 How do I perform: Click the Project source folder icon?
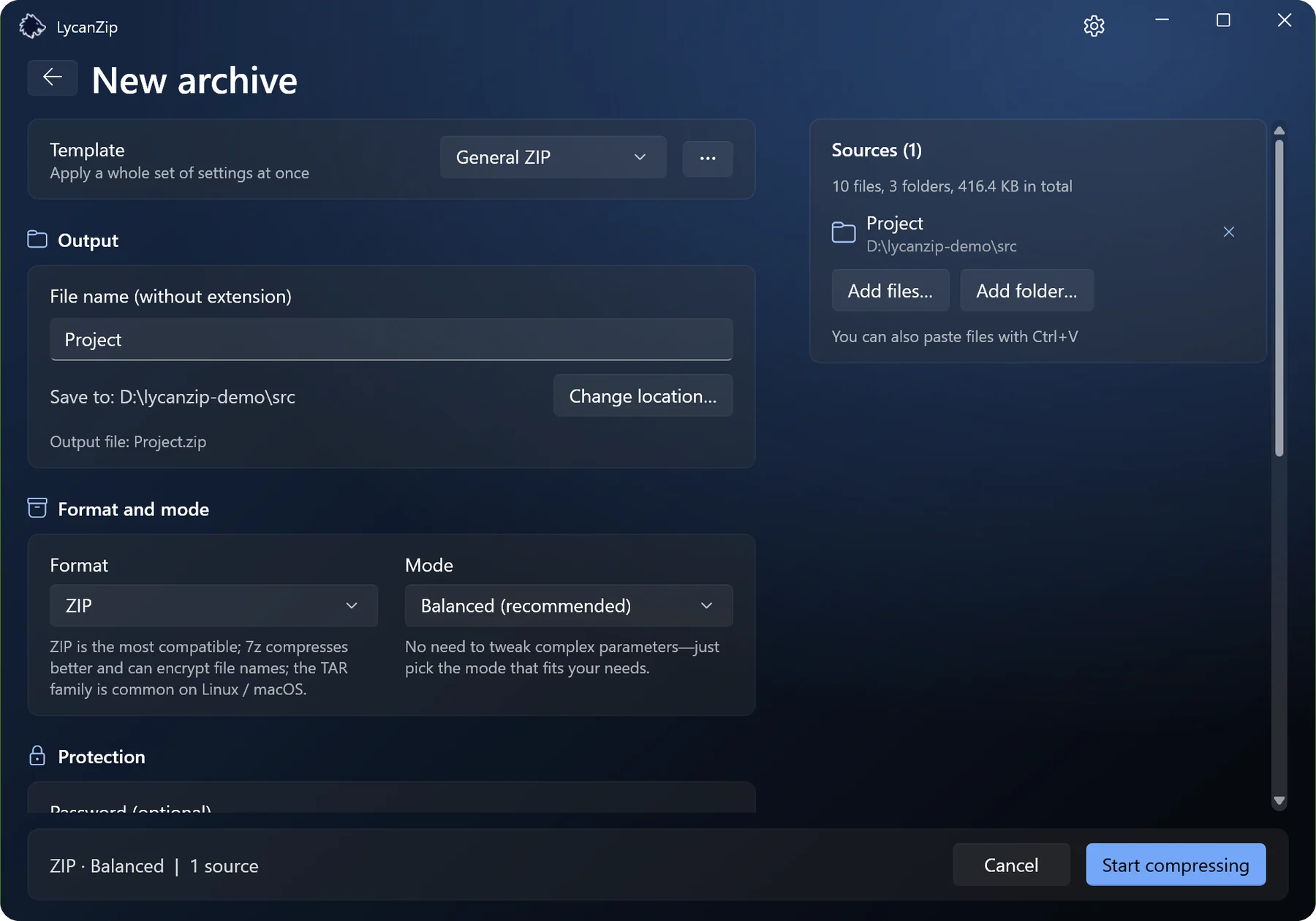coord(844,232)
